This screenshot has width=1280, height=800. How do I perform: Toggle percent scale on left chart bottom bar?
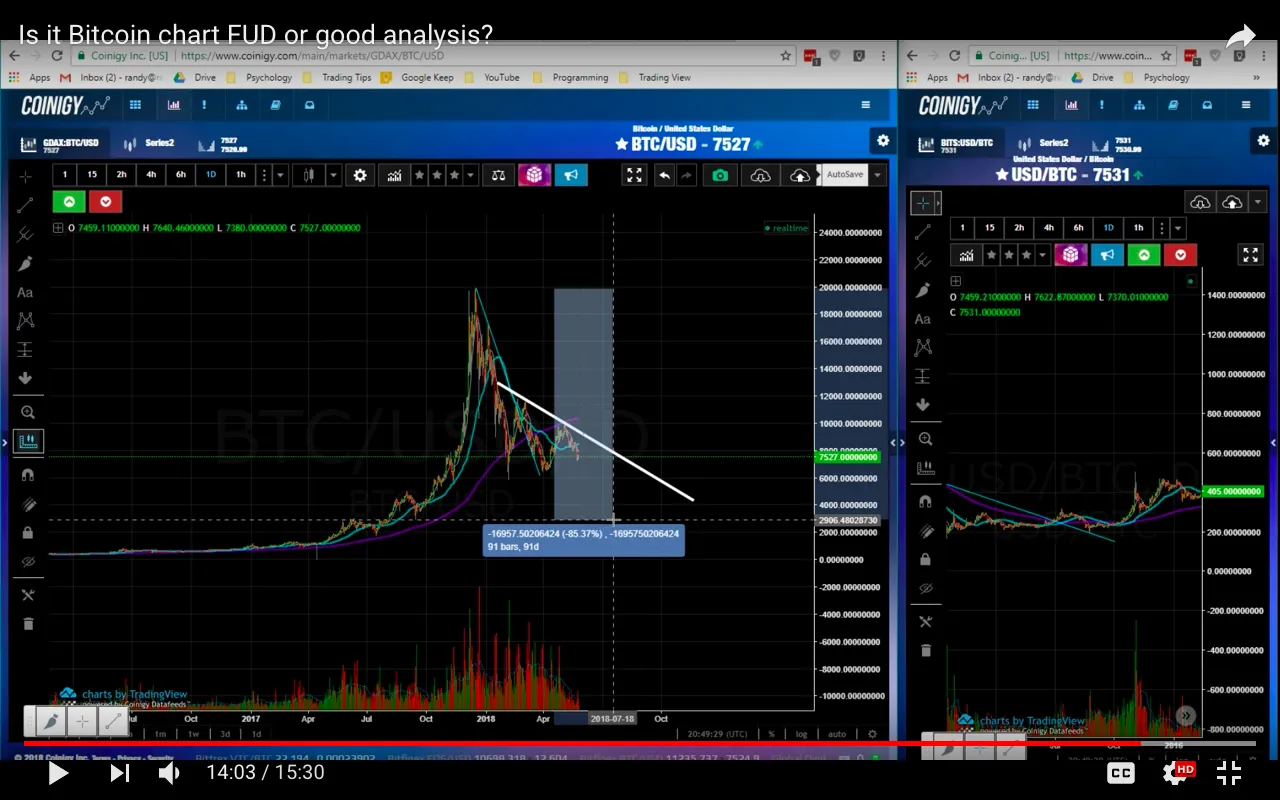pos(772,734)
